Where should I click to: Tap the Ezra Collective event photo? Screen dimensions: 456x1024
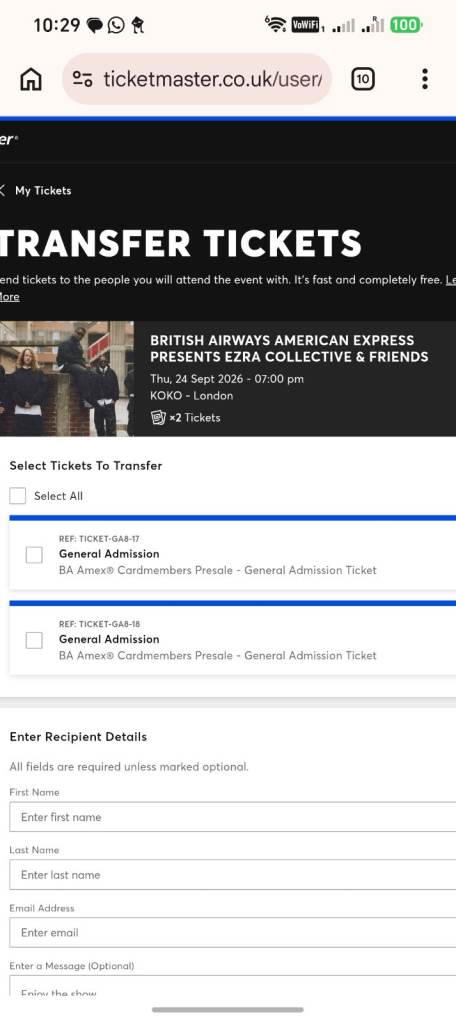(x=67, y=378)
